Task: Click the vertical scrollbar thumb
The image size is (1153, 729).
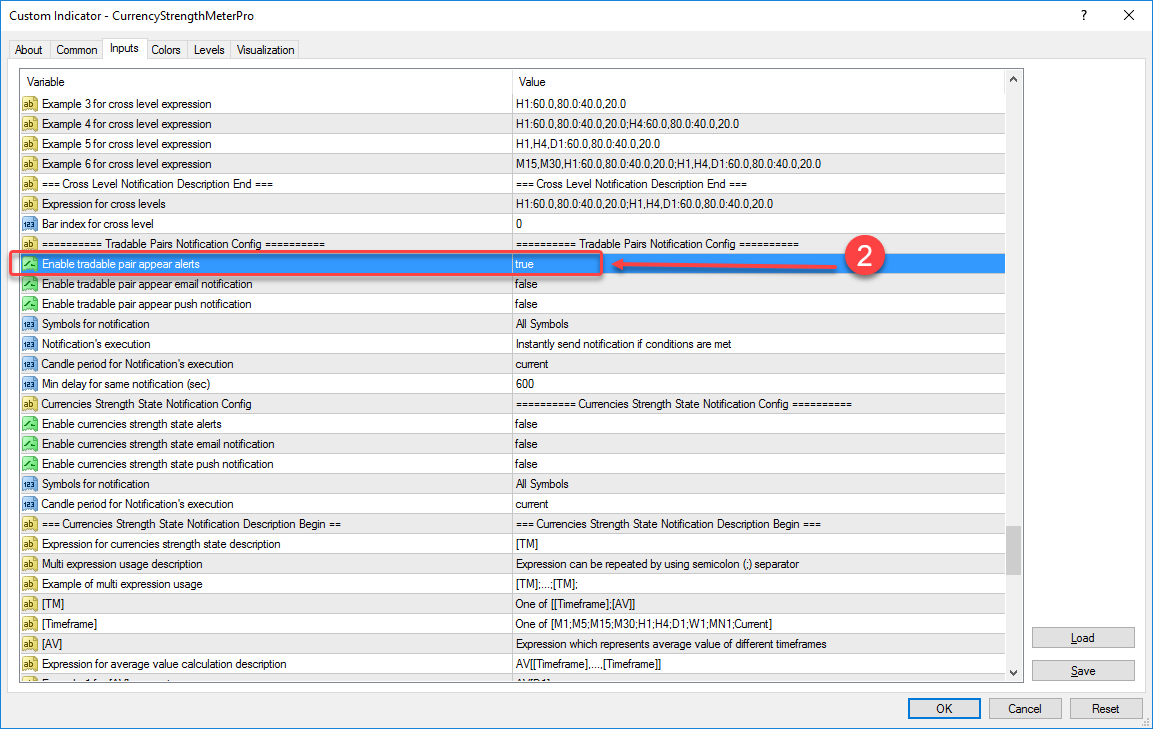Action: [1013, 550]
